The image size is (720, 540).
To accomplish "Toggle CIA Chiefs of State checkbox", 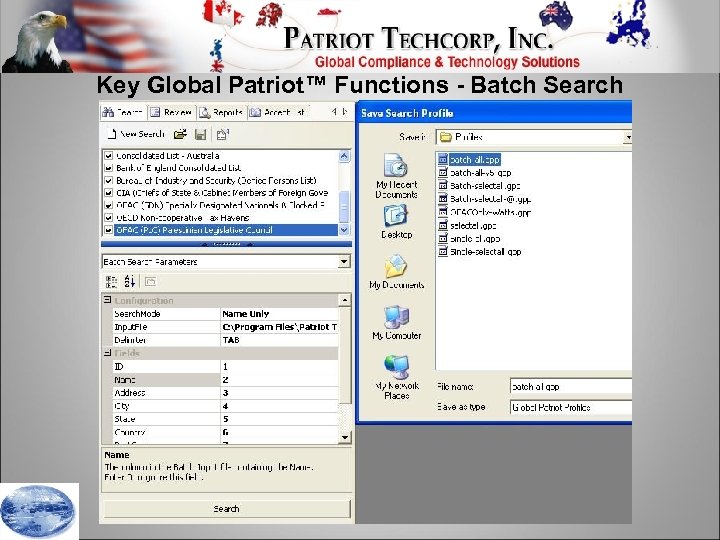I will tap(108, 193).
